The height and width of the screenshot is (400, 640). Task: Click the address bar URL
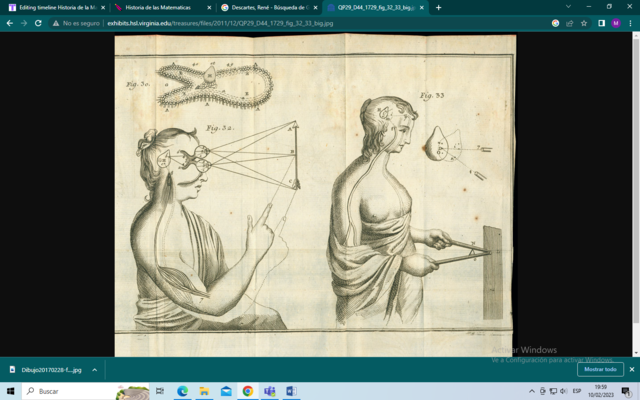pos(220,23)
